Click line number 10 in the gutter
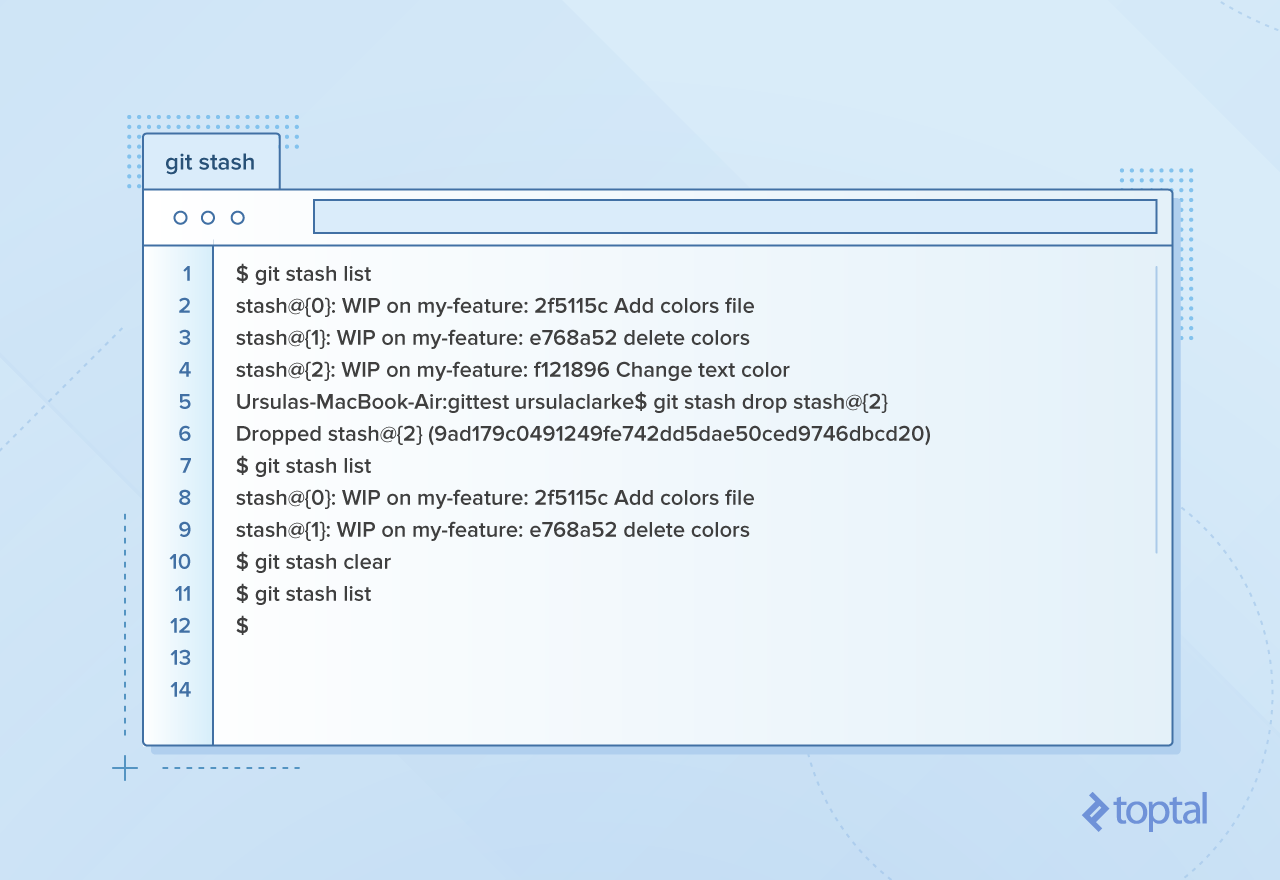 coord(180,562)
